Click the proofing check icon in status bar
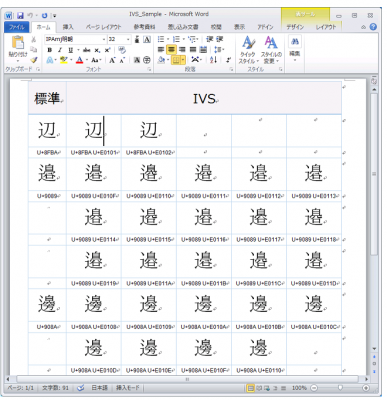Image resolution: width=387 pixels, height=400 pixels. point(80,388)
